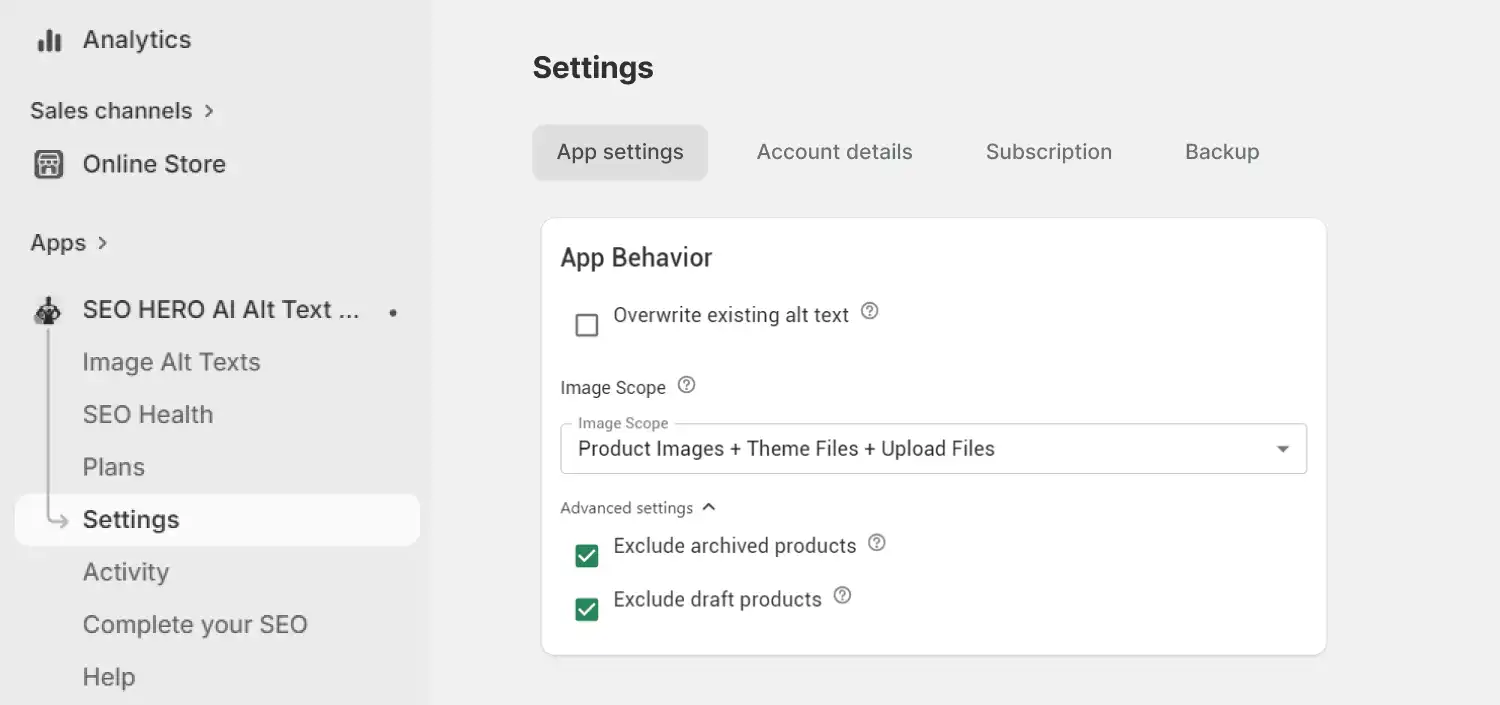
Task: Uncheck Exclude draft products checkbox
Action: 587,609
